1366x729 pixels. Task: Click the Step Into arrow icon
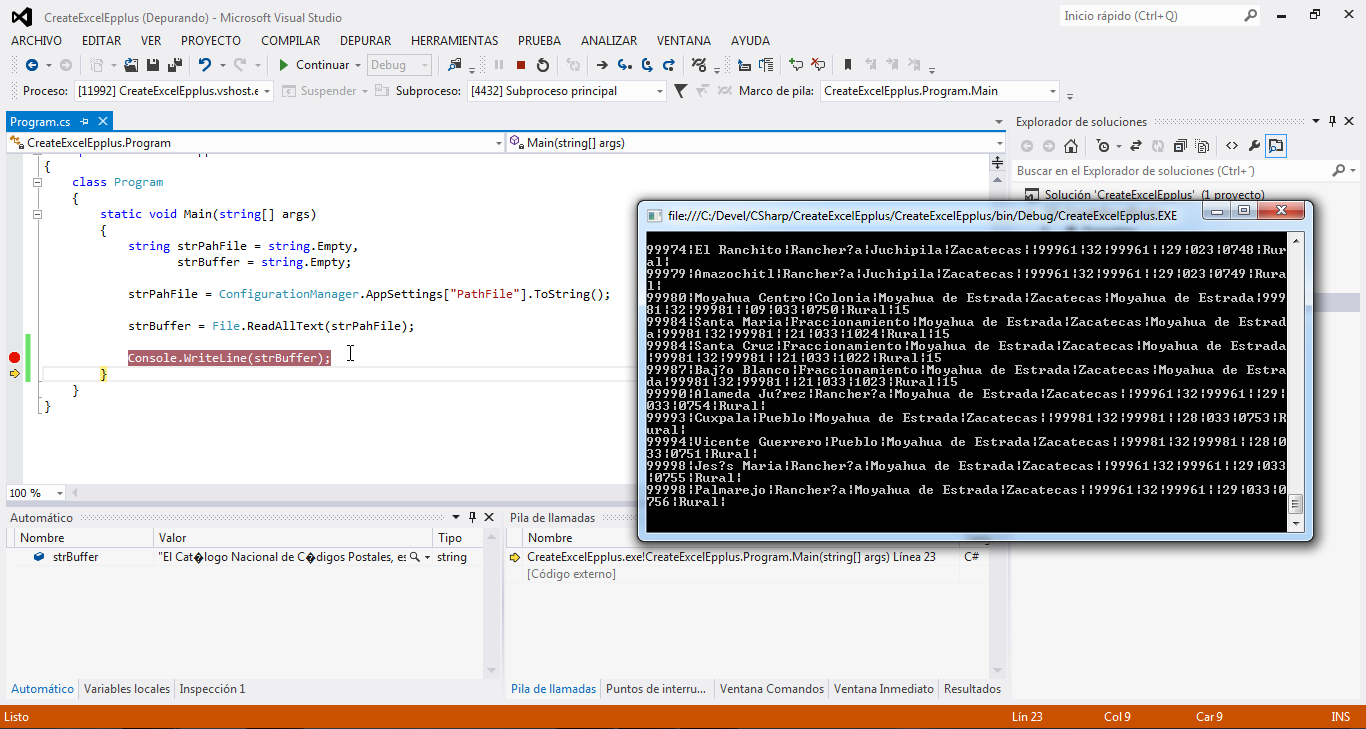624,65
